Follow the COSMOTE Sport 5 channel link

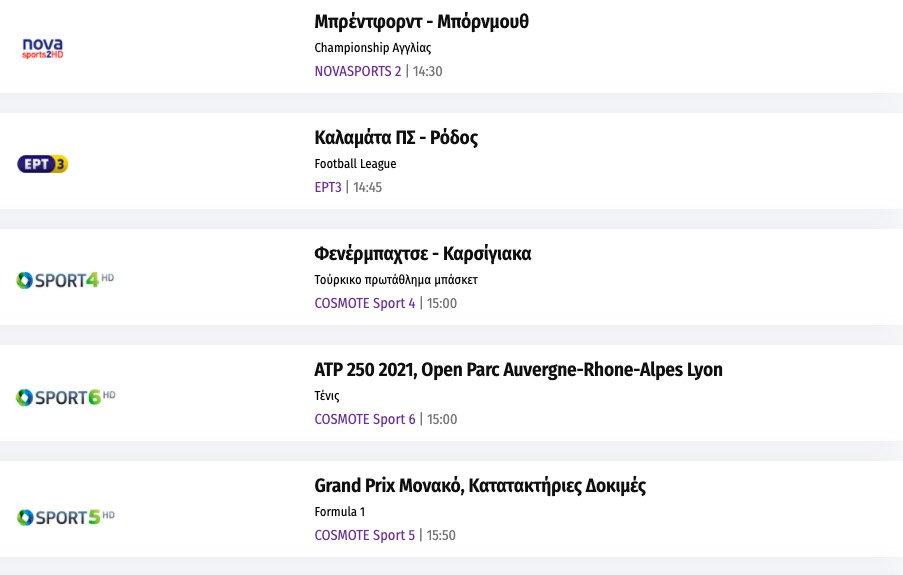[x=364, y=535]
